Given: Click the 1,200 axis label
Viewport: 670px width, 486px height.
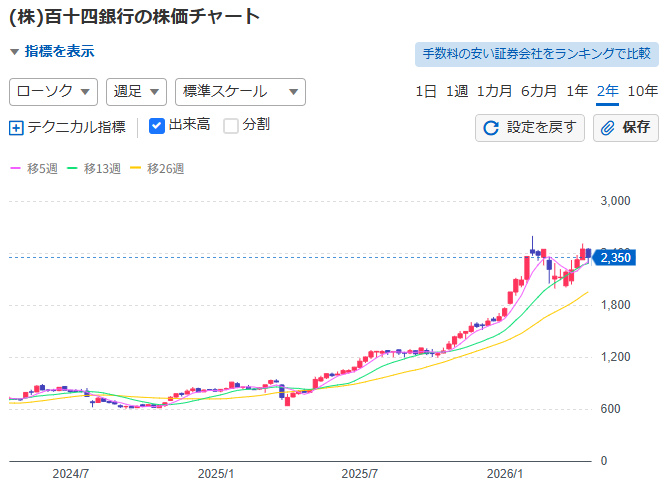Looking at the screenshot, I should coord(615,357).
